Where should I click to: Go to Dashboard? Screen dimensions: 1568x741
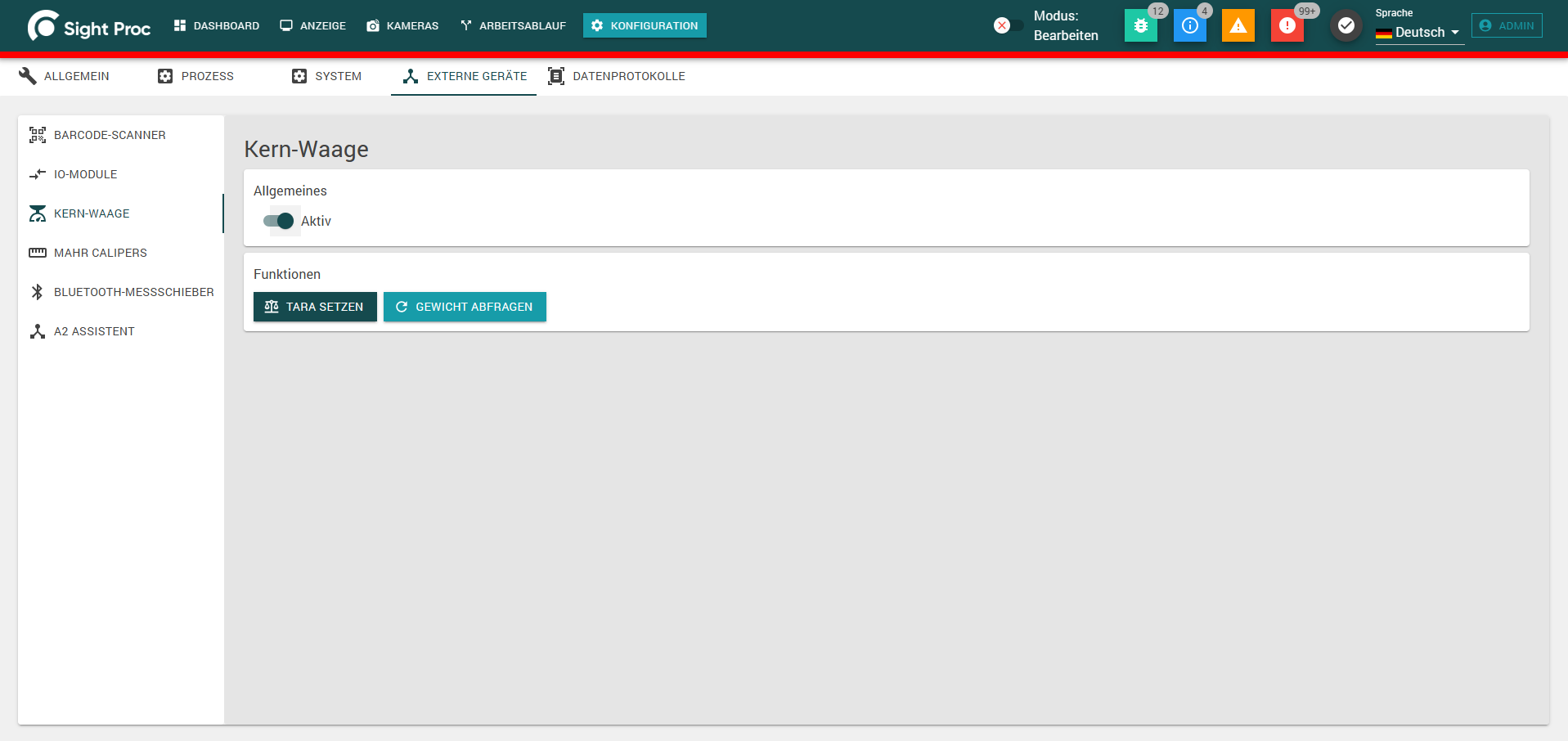[x=217, y=25]
